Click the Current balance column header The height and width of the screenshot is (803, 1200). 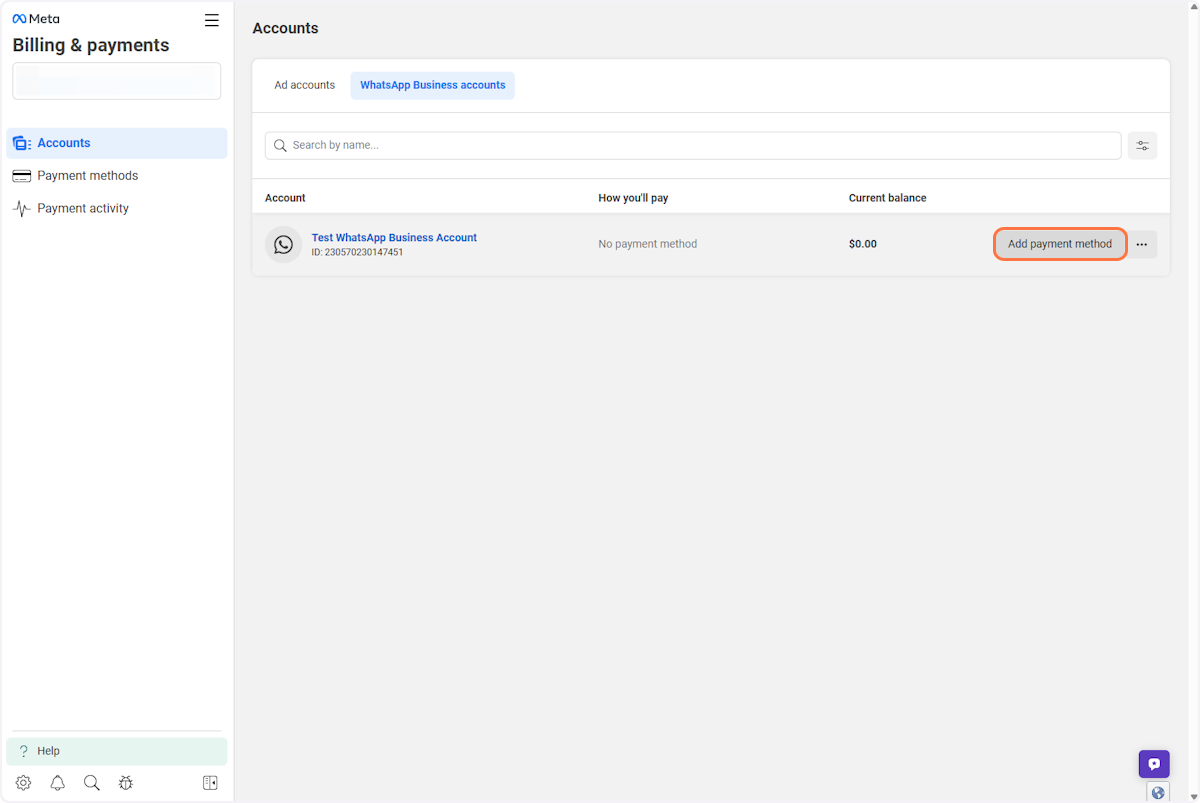coord(888,198)
